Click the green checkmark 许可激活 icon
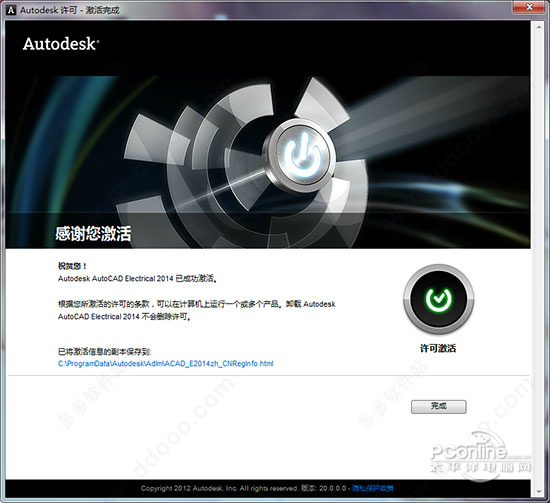Screen dimensions: 550x503 coord(438,299)
